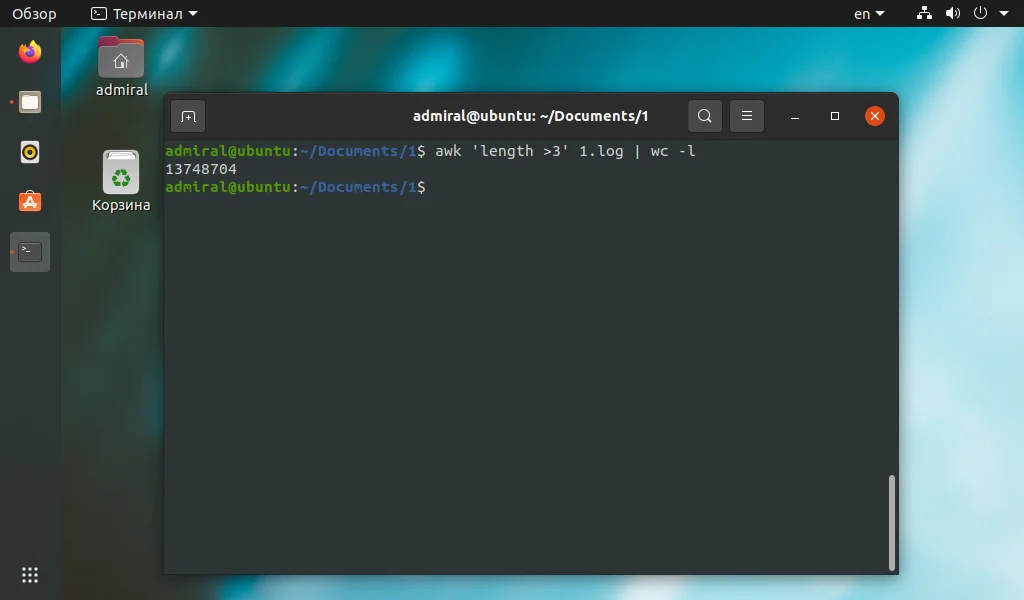This screenshot has width=1024, height=600.
Task: Click the power icon in top bar
Action: pos(981,13)
